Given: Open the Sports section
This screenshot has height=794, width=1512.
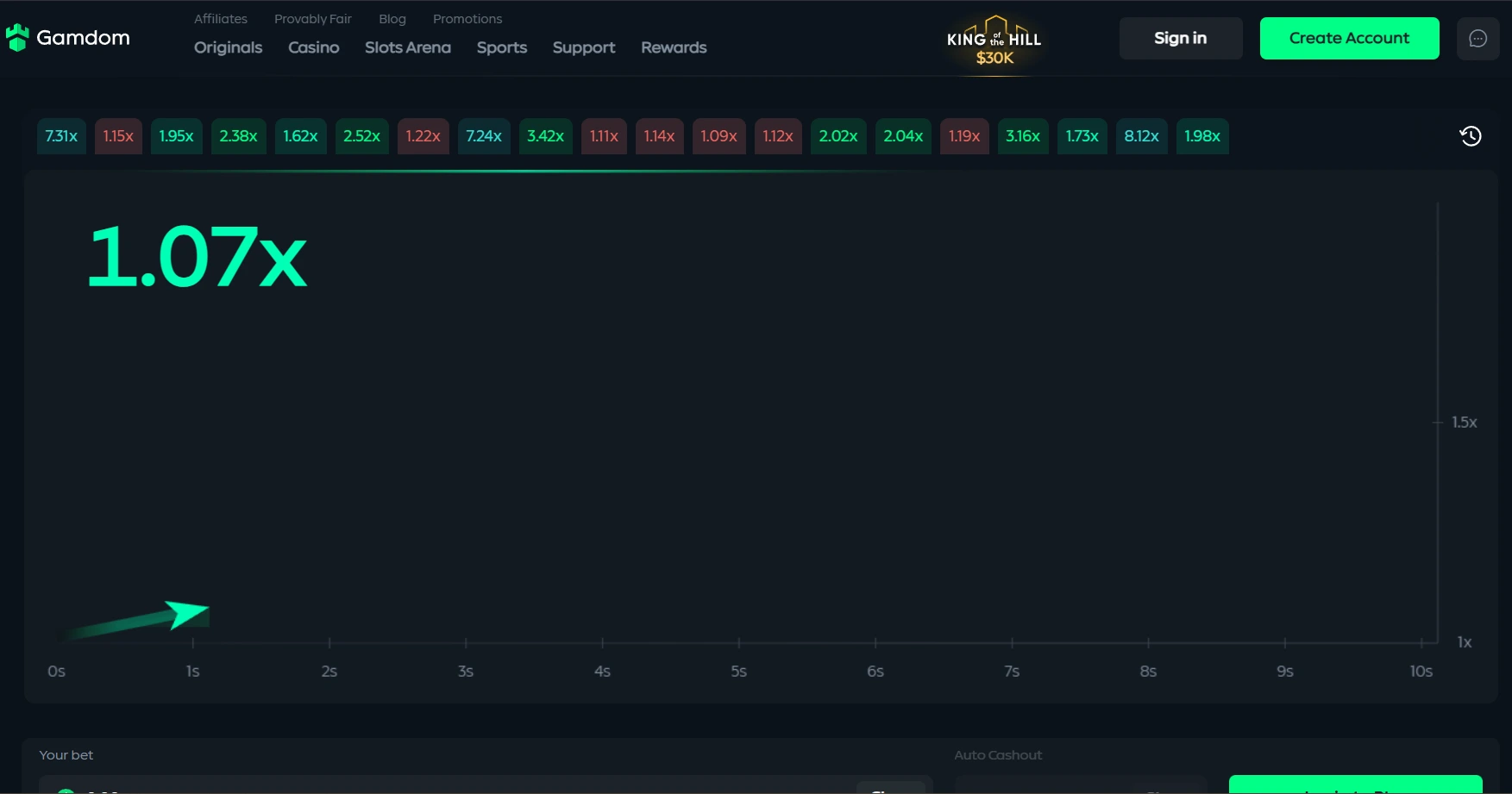Looking at the screenshot, I should tap(502, 47).
